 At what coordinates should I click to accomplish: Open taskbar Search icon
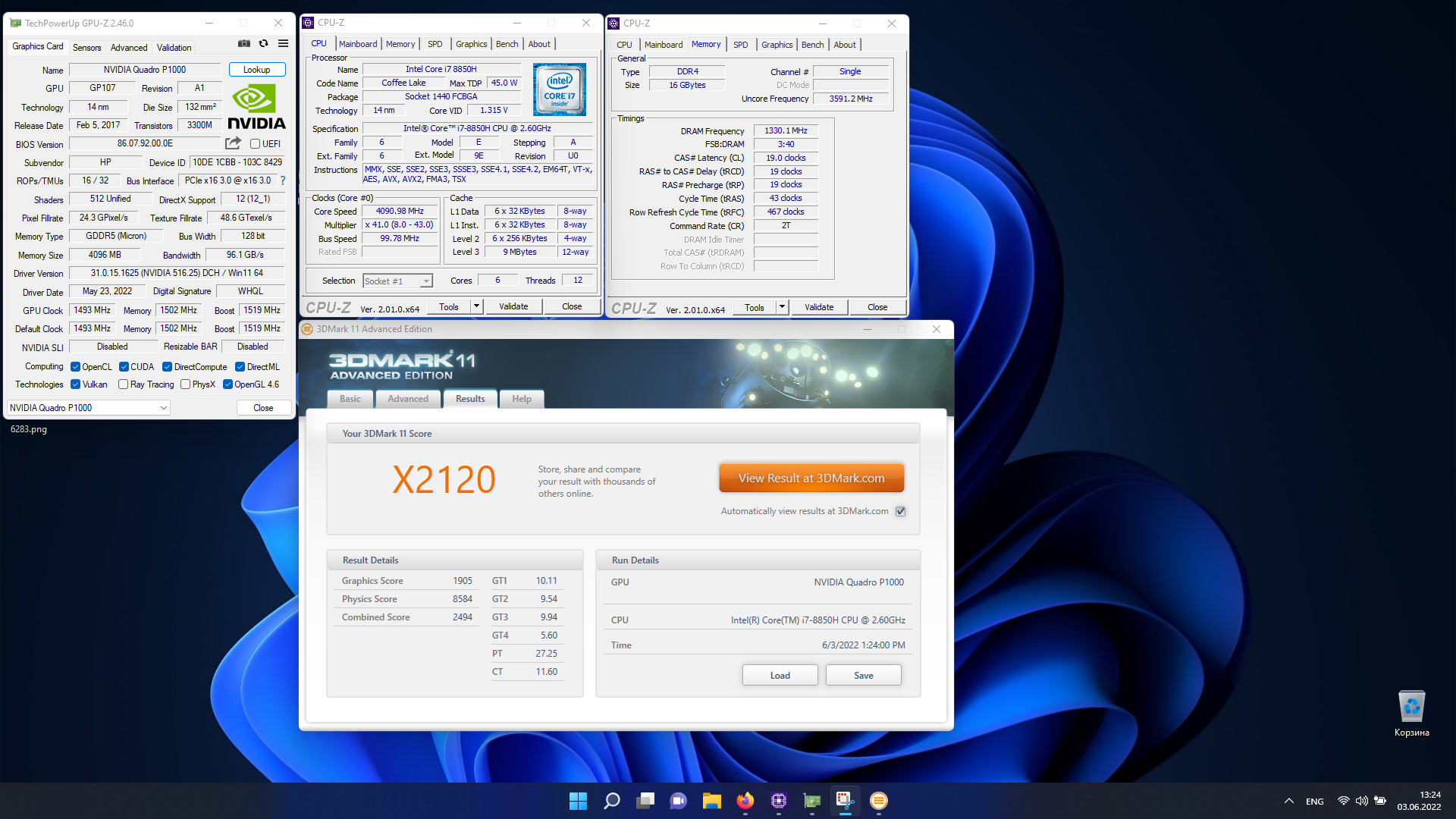(612, 801)
